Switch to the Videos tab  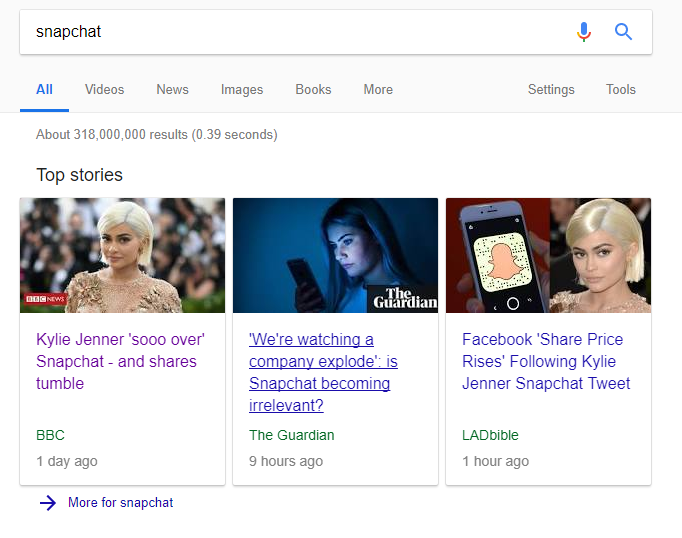[104, 90]
